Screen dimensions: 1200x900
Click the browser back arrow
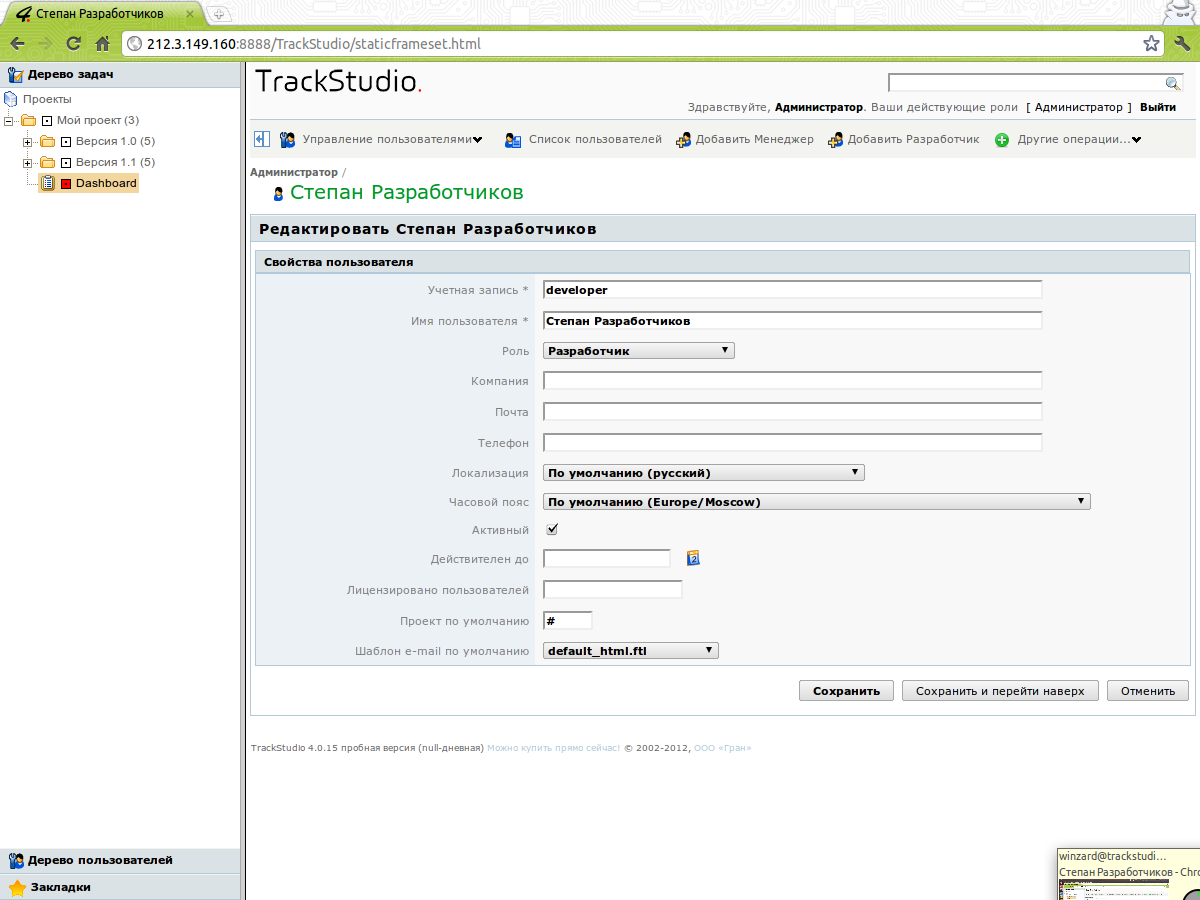17,44
